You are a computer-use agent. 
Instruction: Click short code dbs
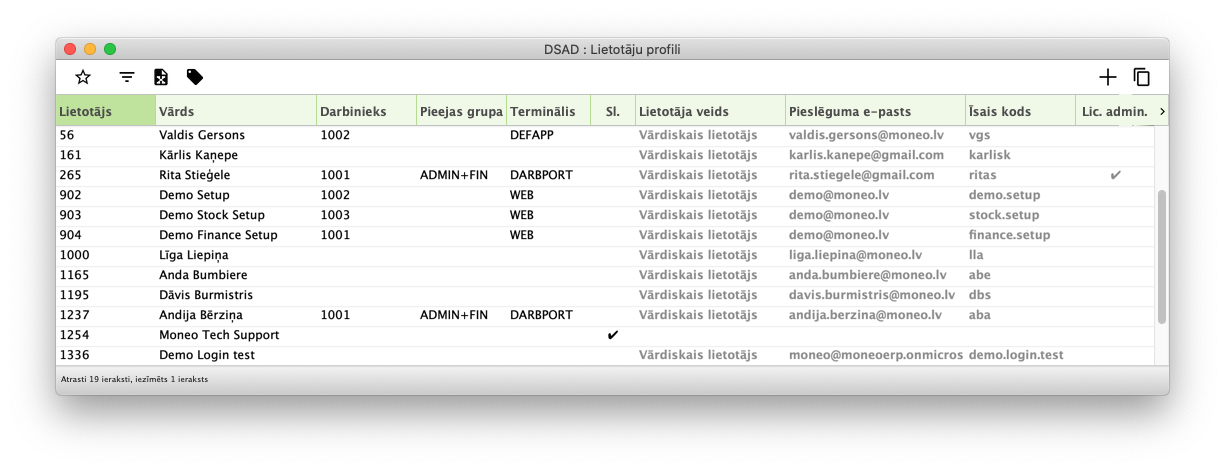click(980, 295)
